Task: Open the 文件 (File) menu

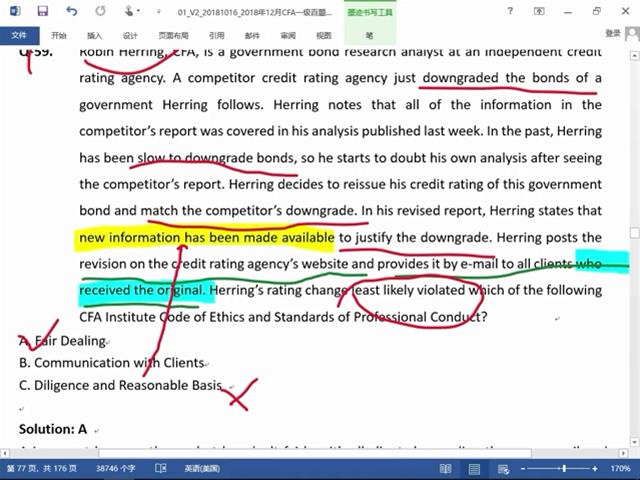Action: [x=19, y=34]
